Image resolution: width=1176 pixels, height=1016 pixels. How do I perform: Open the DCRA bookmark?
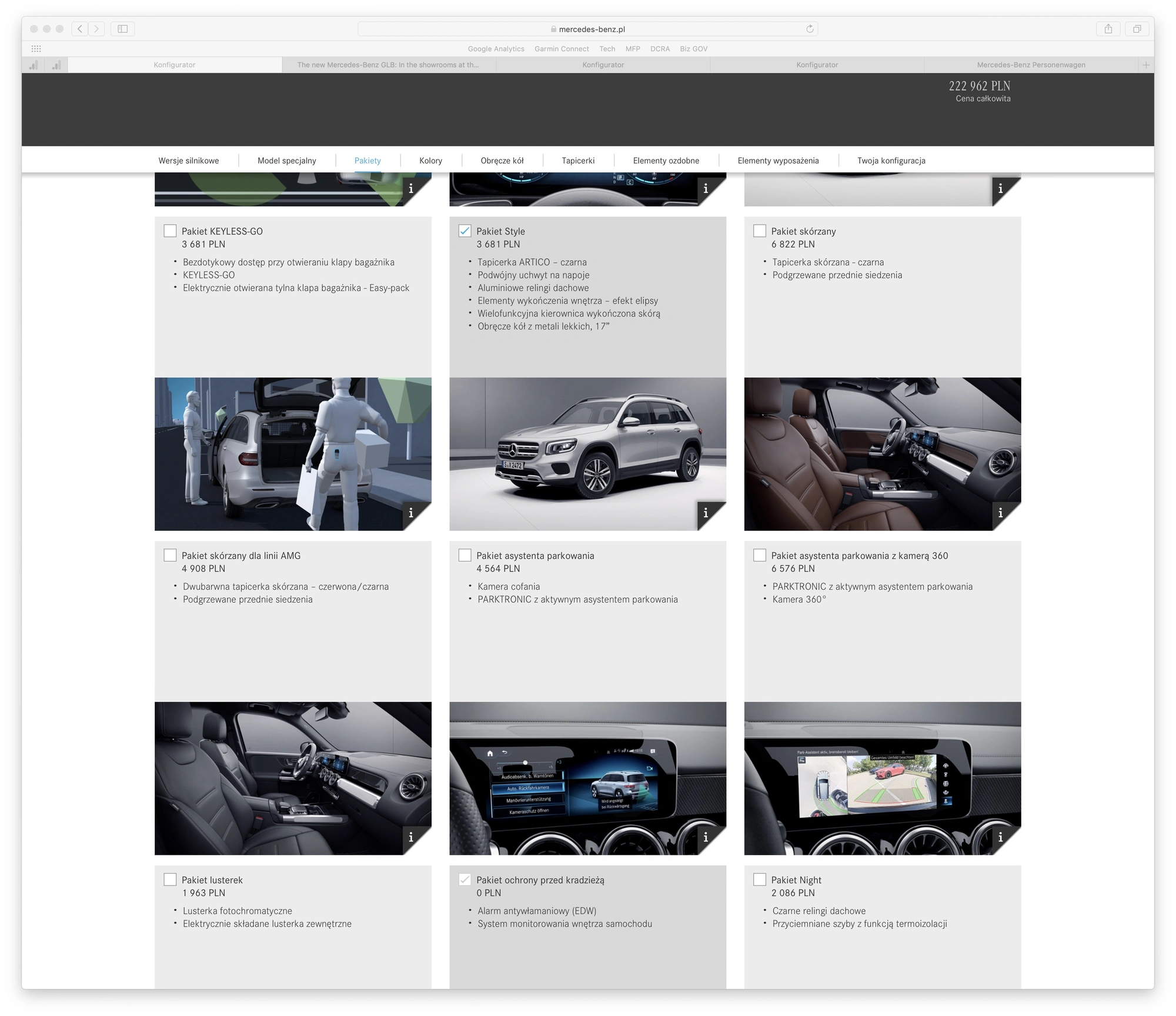[x=660, y=49]
